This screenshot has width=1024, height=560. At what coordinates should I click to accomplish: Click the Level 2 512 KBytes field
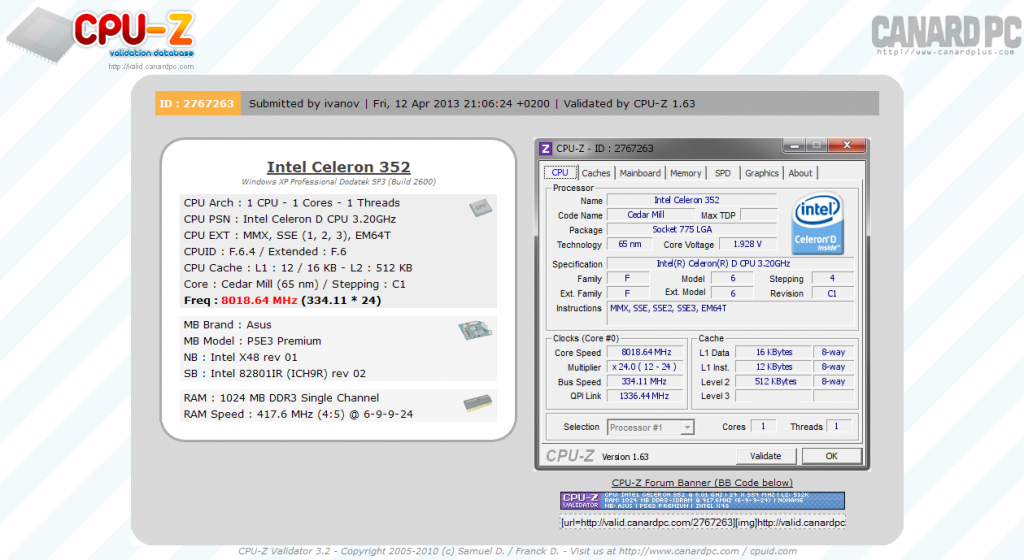coord(774,382)
